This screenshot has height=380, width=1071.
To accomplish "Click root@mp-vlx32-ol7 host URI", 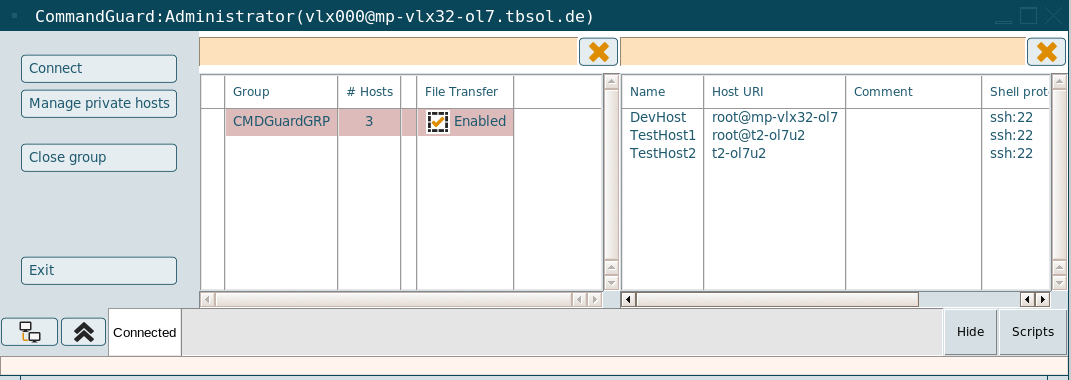I will pyautogui.click(x=775, y=118).
